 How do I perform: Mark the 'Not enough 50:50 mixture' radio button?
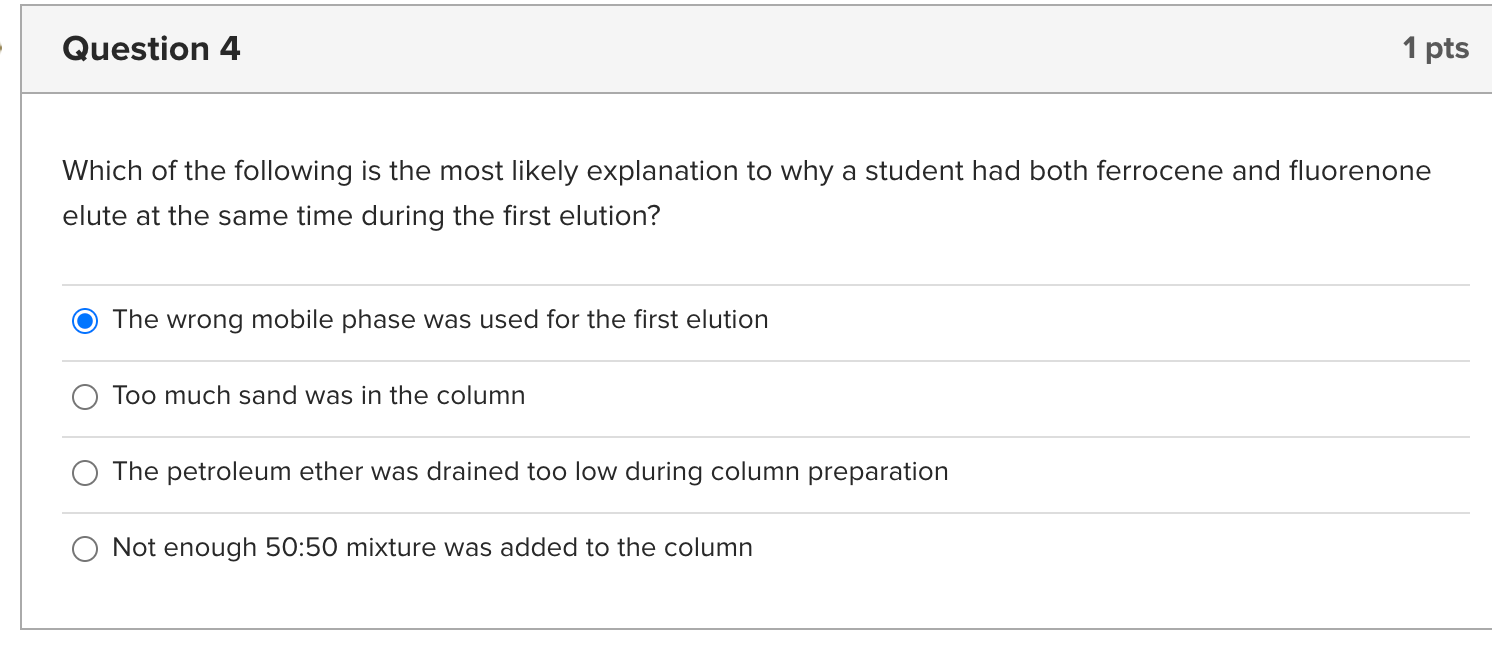pos(85,549)
